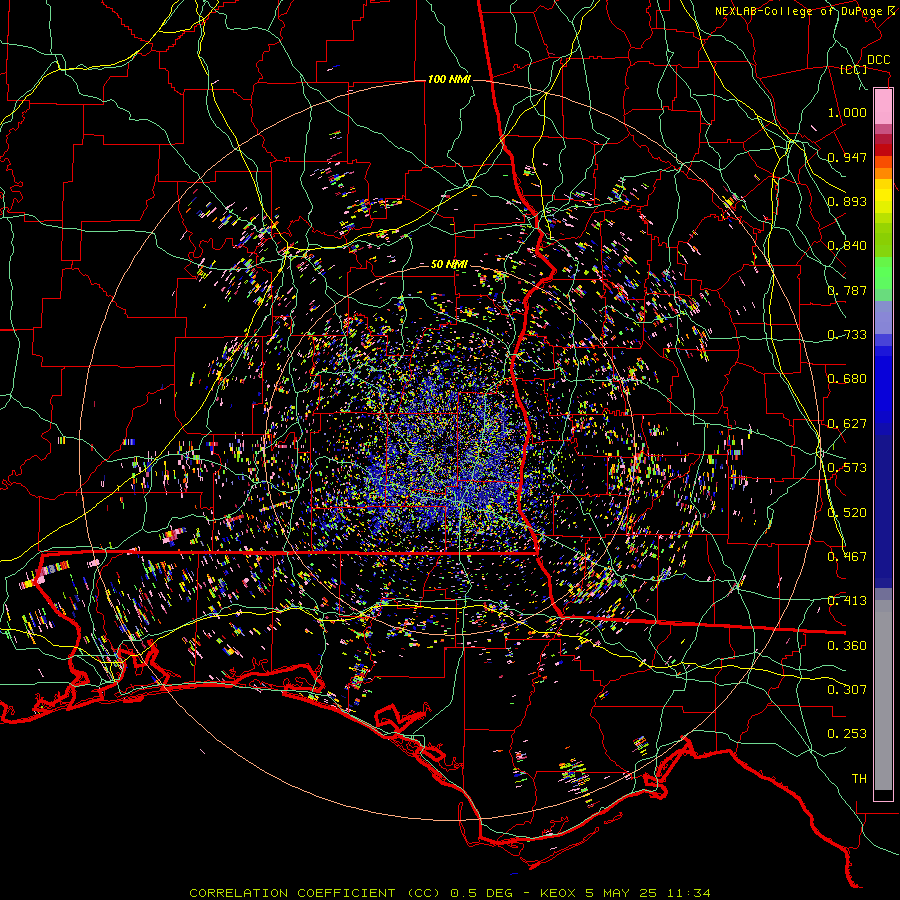Click the 0.787 legend value
The width and height of the screenshot is (900, 900).
click(x=847, y=290)
